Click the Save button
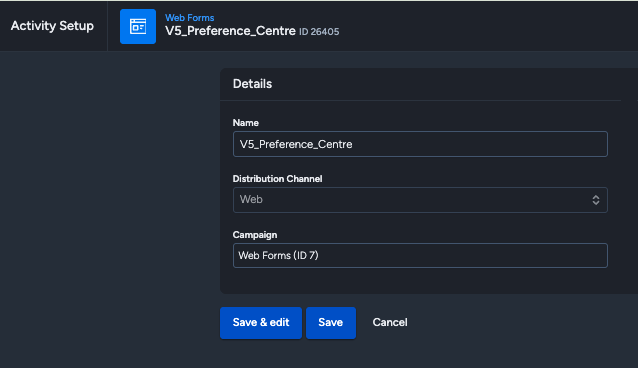The image size is (638, 368). point(331,323)
